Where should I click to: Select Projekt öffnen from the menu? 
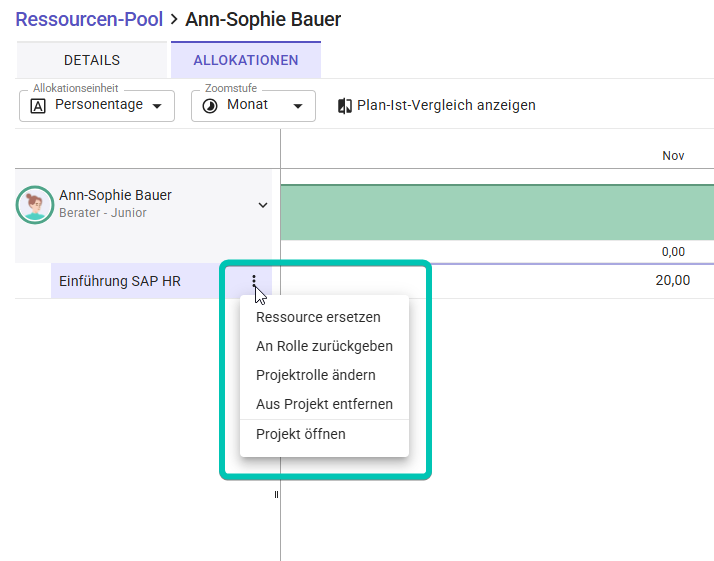point(301,434)
